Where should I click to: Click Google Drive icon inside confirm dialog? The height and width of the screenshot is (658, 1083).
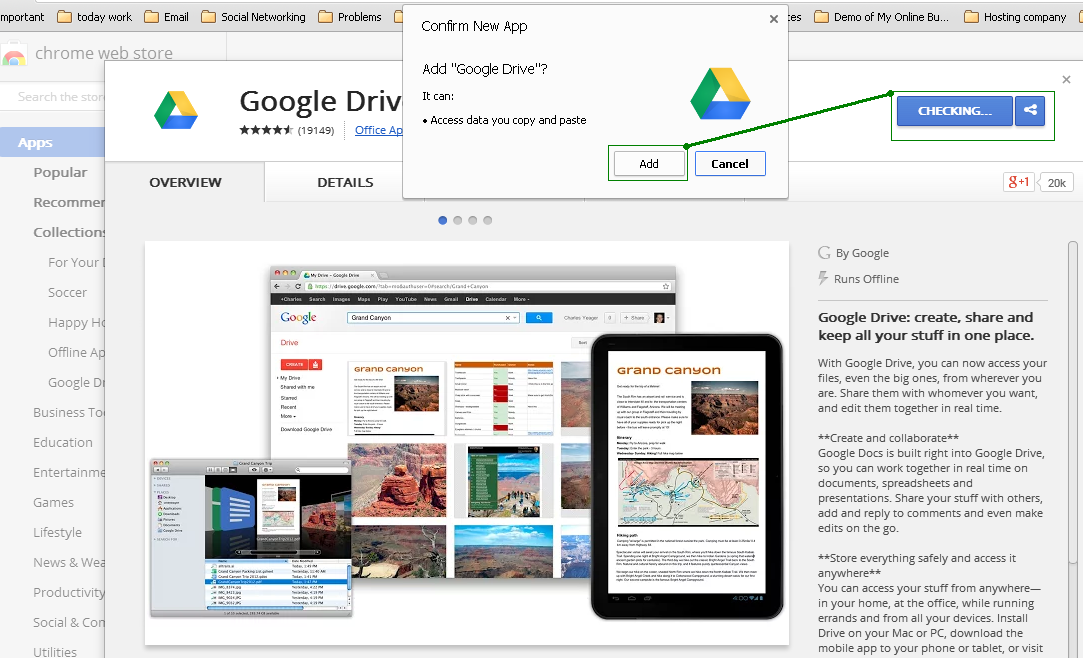pos(720,94)
